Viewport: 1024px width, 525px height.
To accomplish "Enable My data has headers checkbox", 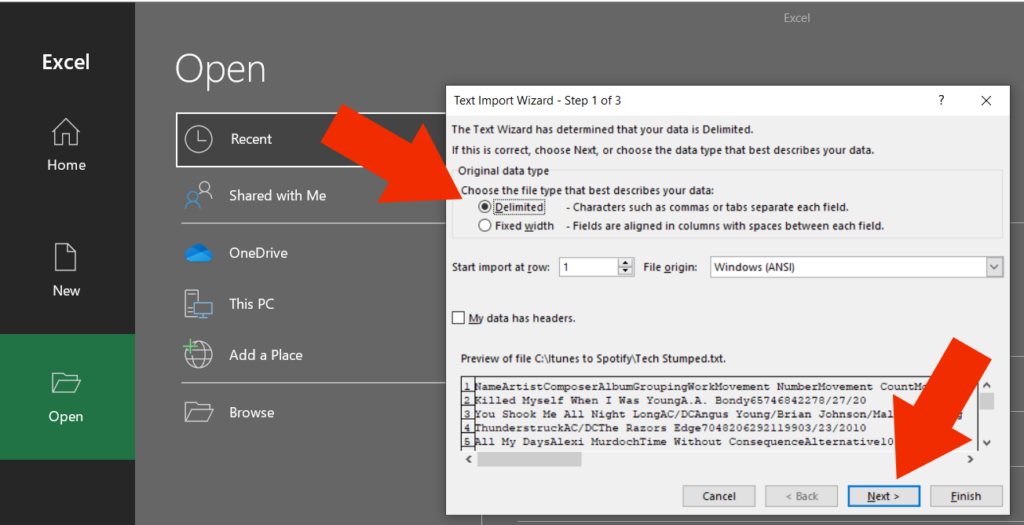I will (x=458, y=318).
